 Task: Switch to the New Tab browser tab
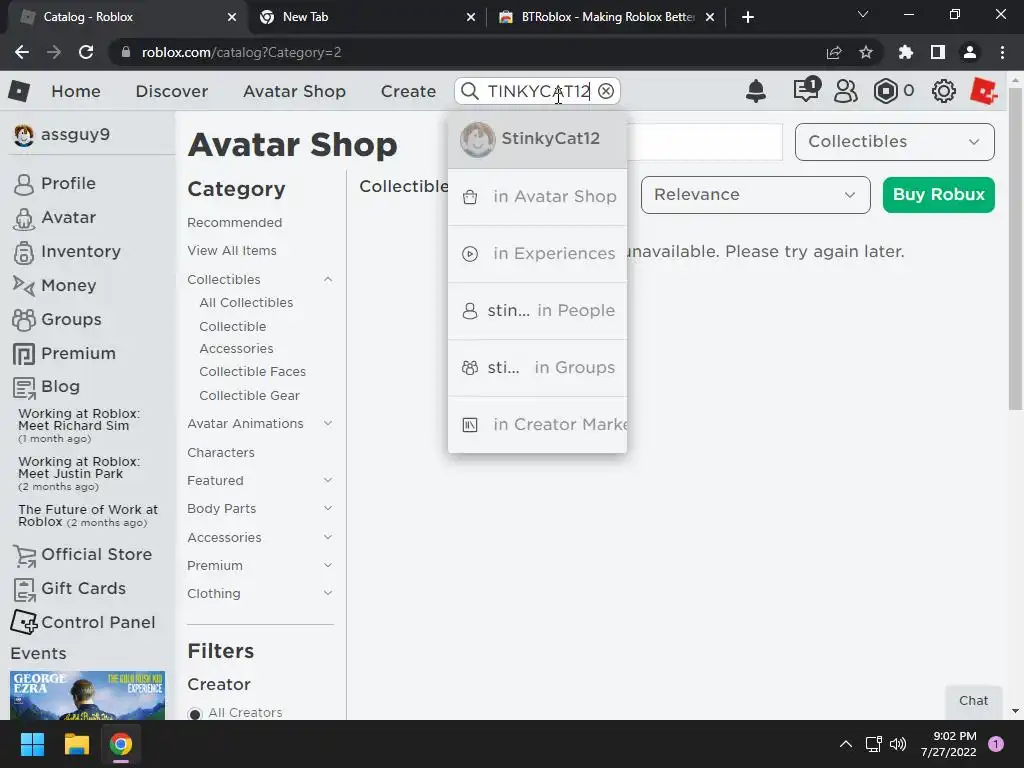pos(366,18)
